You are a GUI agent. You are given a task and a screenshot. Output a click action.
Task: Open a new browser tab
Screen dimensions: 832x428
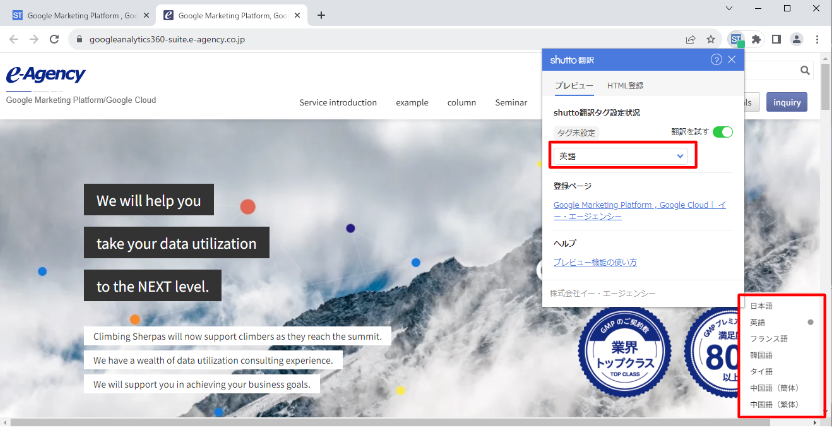pyautogui.click(x=321, y=15)
